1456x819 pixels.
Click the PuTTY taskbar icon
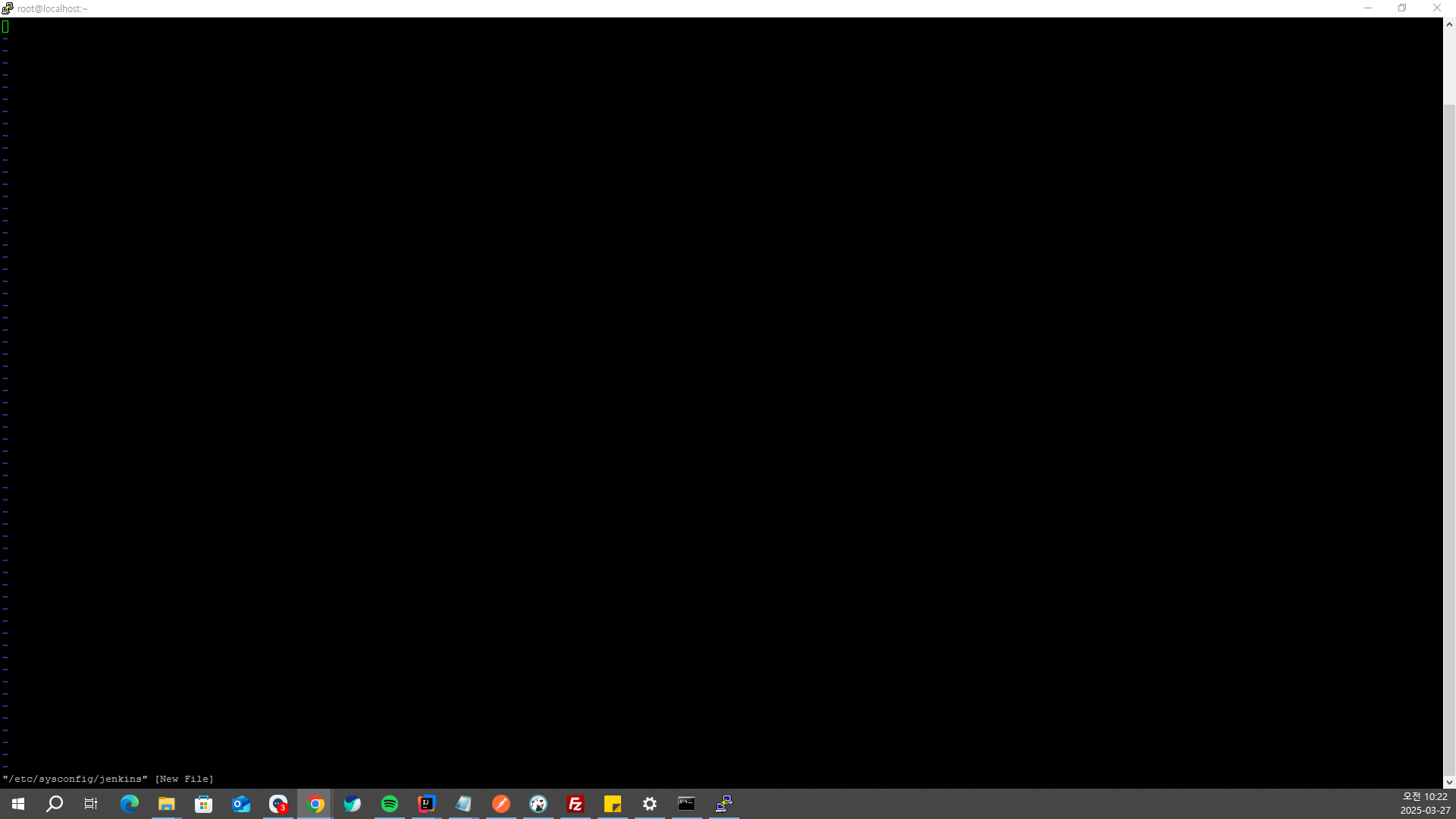[x=724, y=804]
